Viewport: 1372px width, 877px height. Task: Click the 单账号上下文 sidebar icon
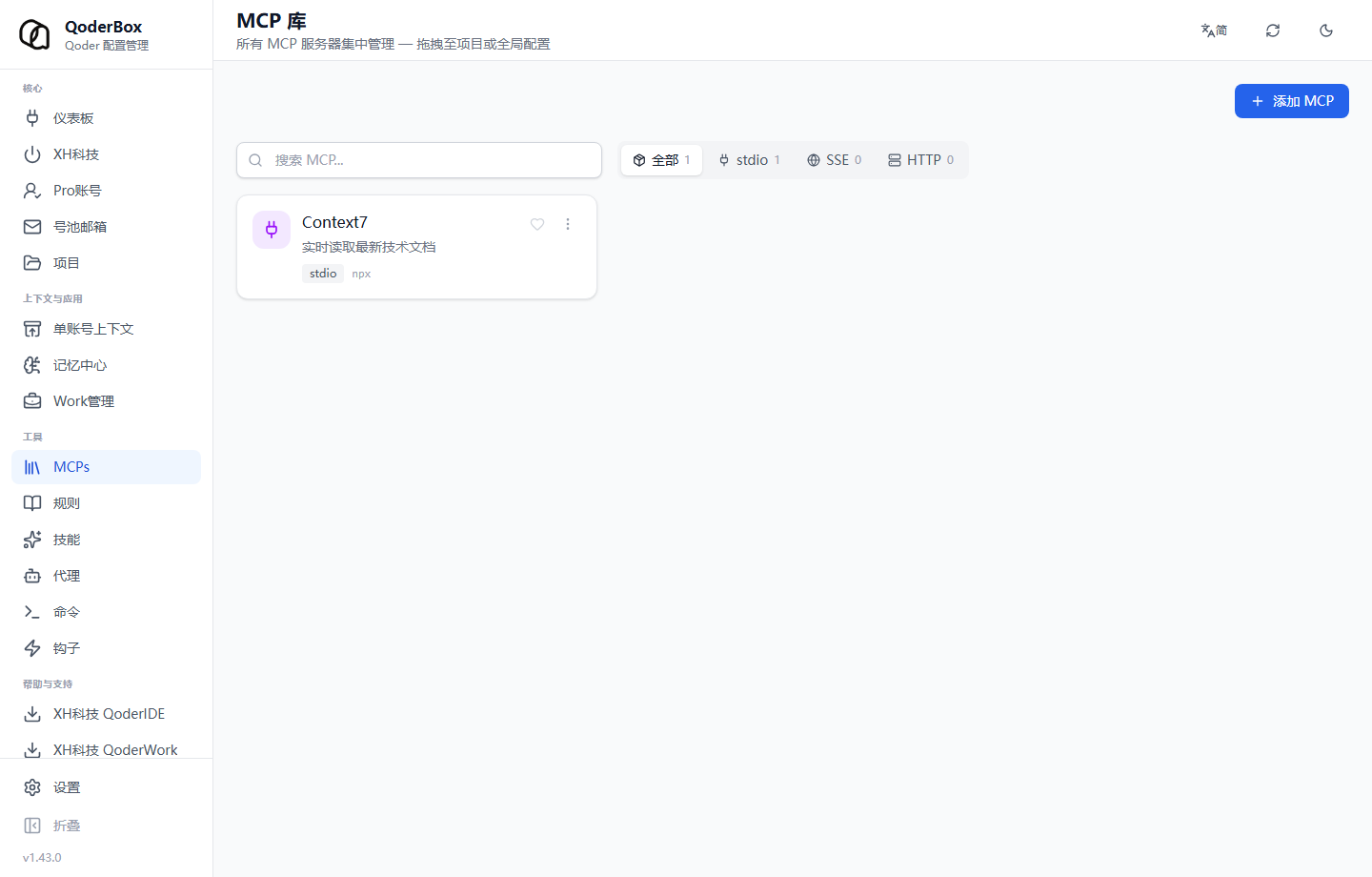coord(32,329)
